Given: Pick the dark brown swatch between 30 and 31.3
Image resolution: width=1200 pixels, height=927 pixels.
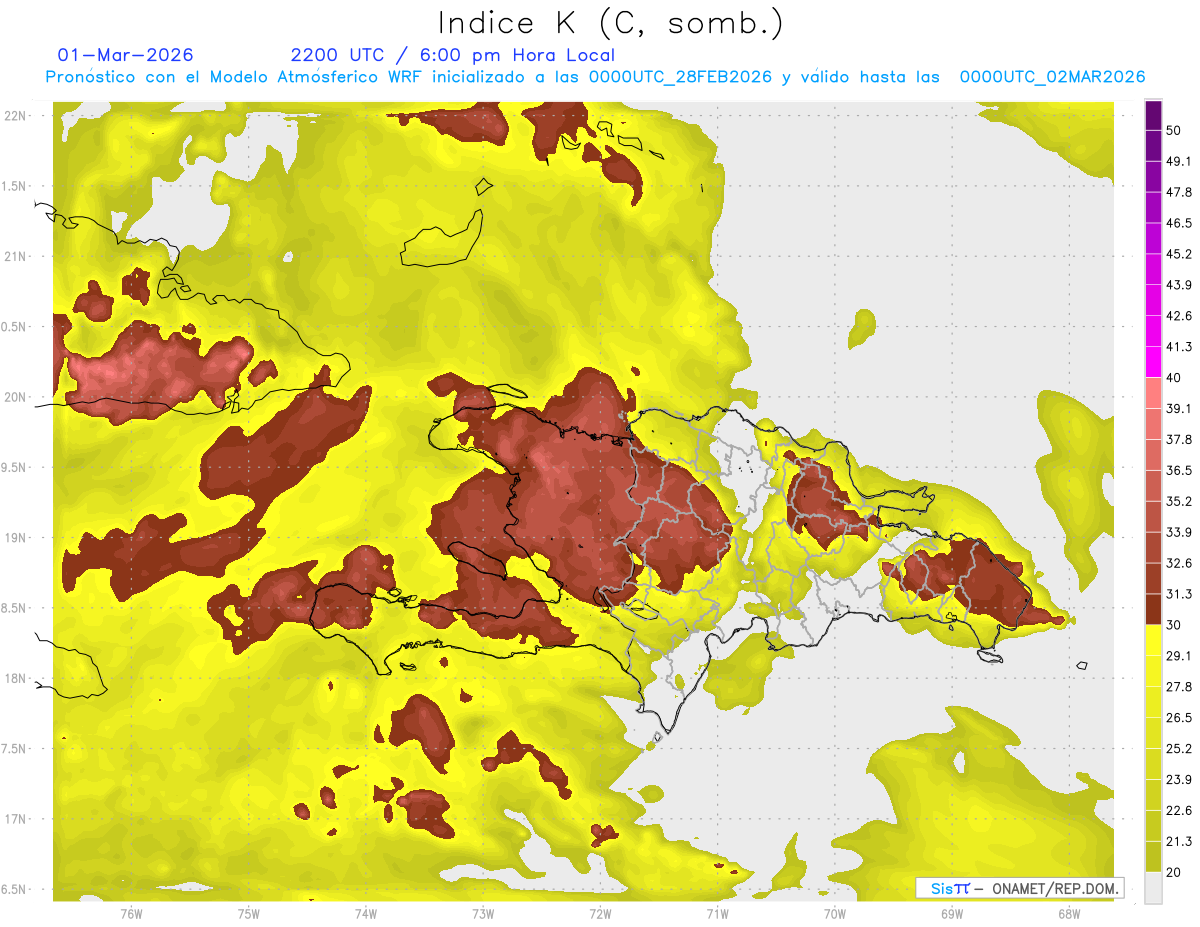Looking at the screenshot, I should click(1154, 610).
